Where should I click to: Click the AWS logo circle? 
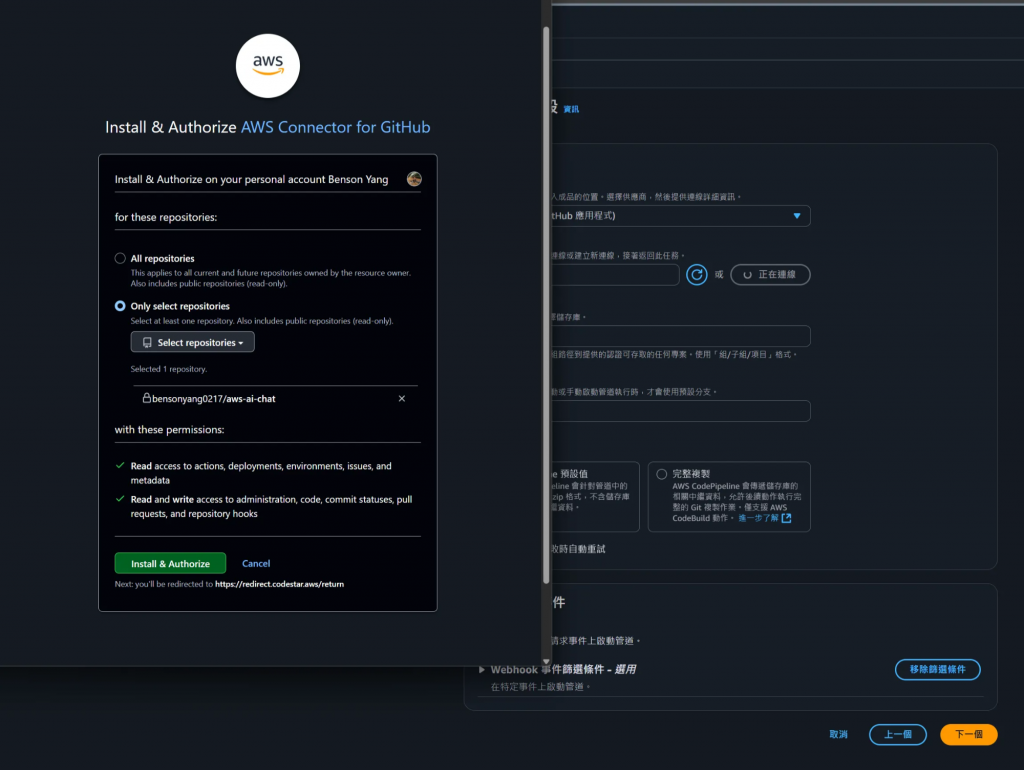[x=268, y=66]
